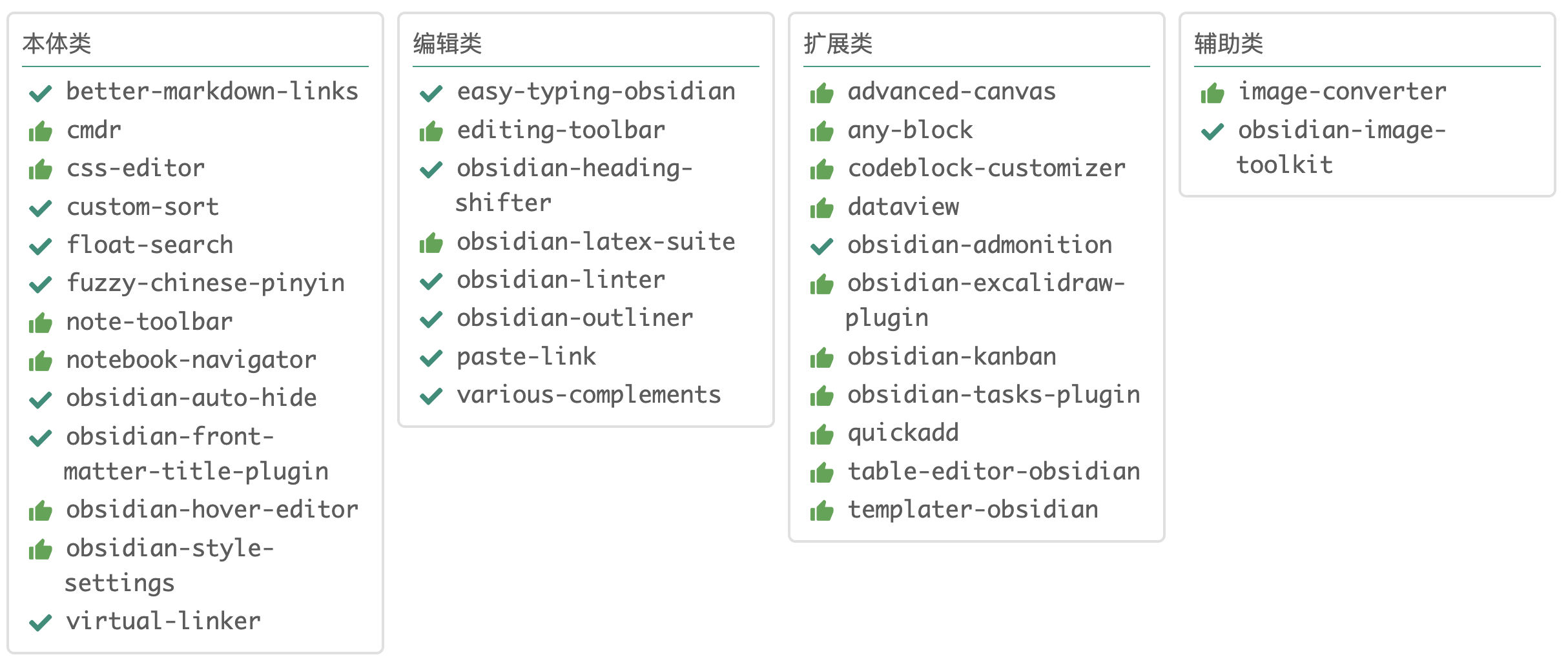Click the thumbs-up icon beside cmdr
This screenshot has width=1568, height=666.
tap(41, 132)
